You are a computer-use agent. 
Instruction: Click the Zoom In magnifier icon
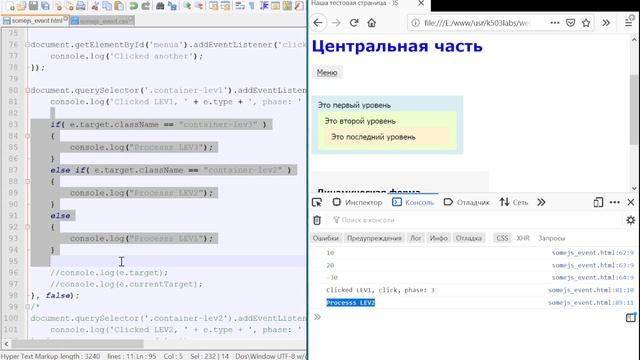[187, 6]
